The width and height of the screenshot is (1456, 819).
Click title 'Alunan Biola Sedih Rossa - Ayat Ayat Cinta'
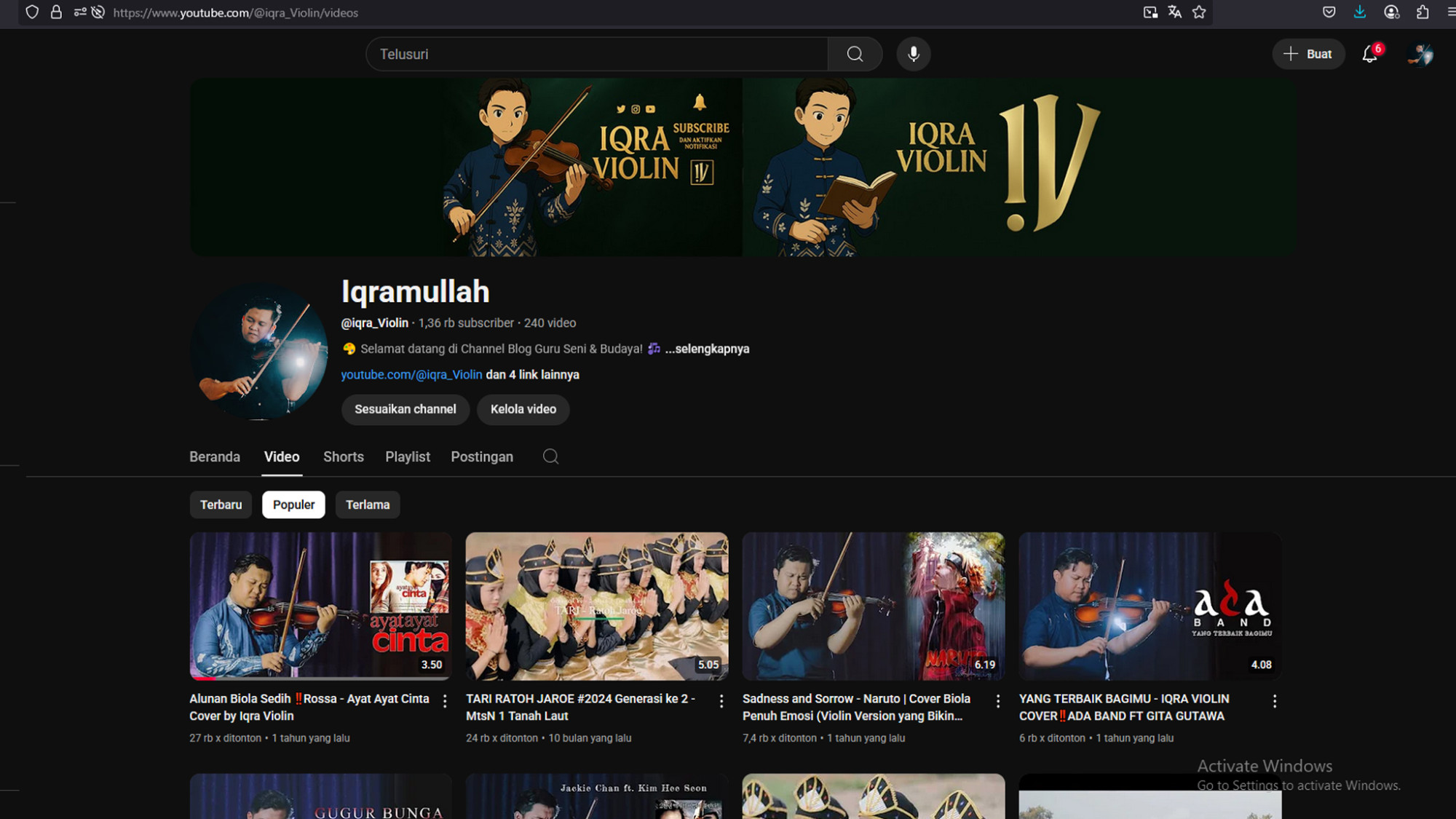(309, 707)
